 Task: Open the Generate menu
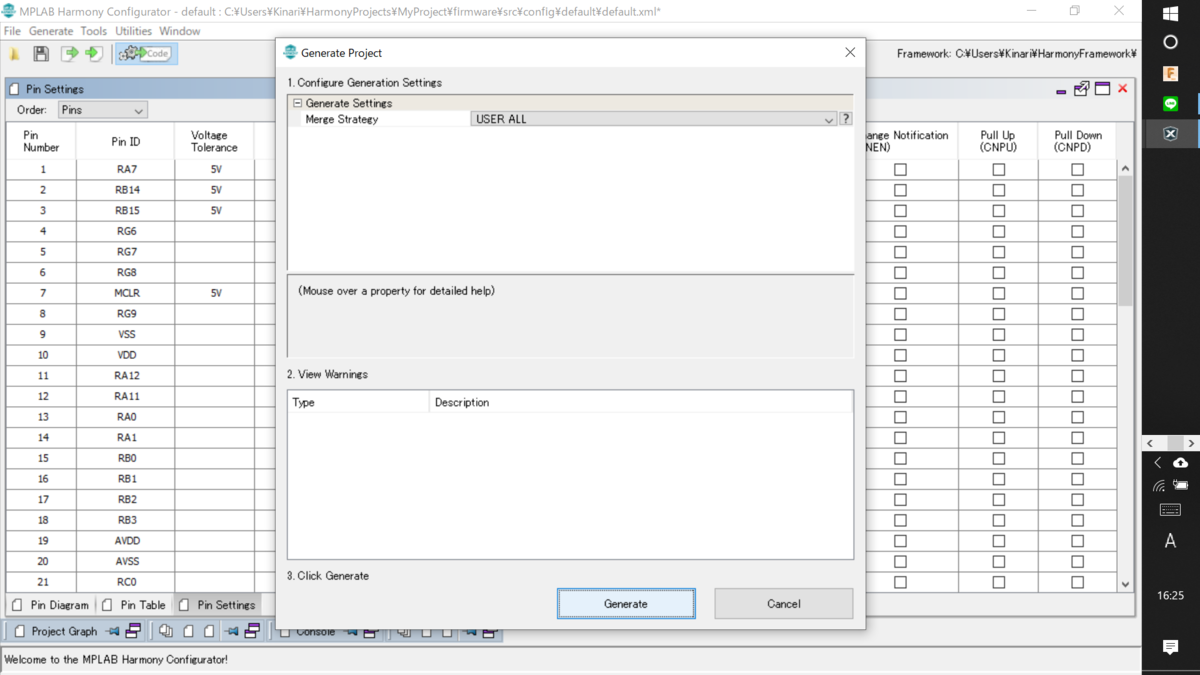[51, 31]
